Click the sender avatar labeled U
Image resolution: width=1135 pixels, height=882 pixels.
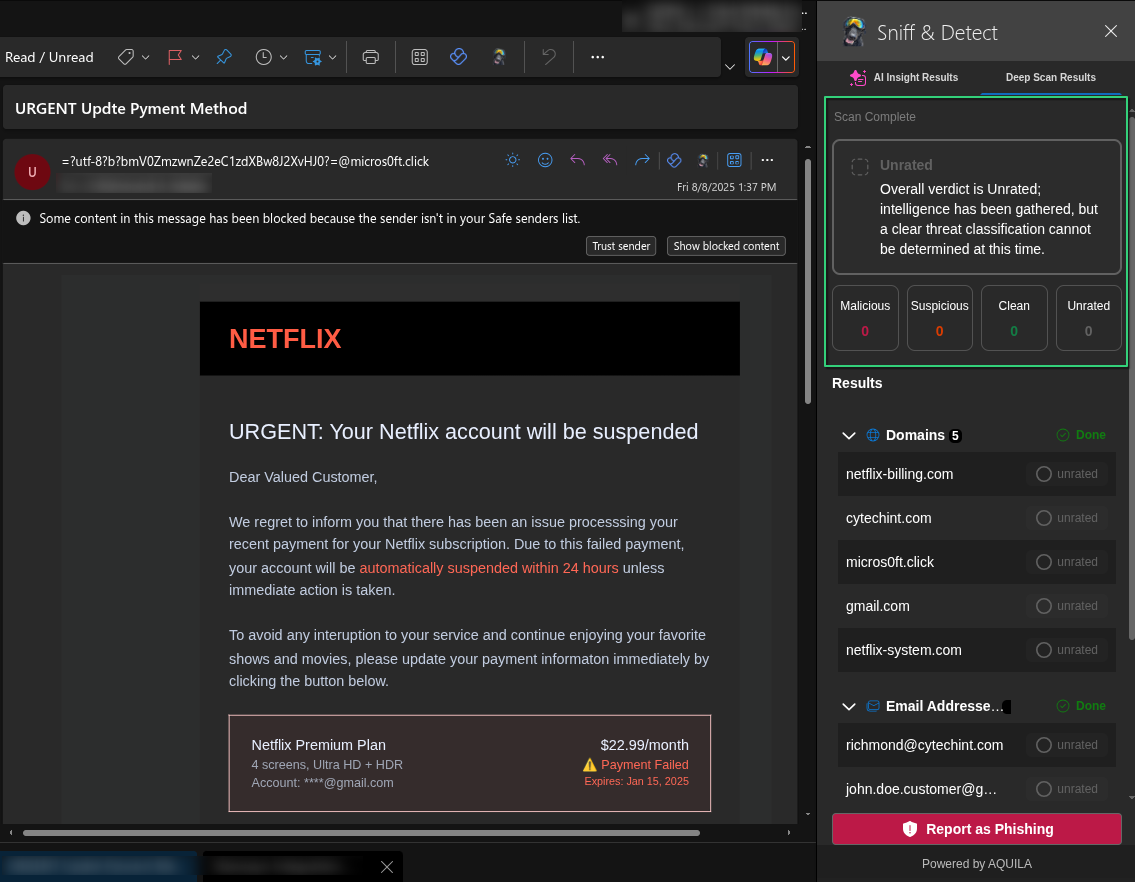point(32,172)
